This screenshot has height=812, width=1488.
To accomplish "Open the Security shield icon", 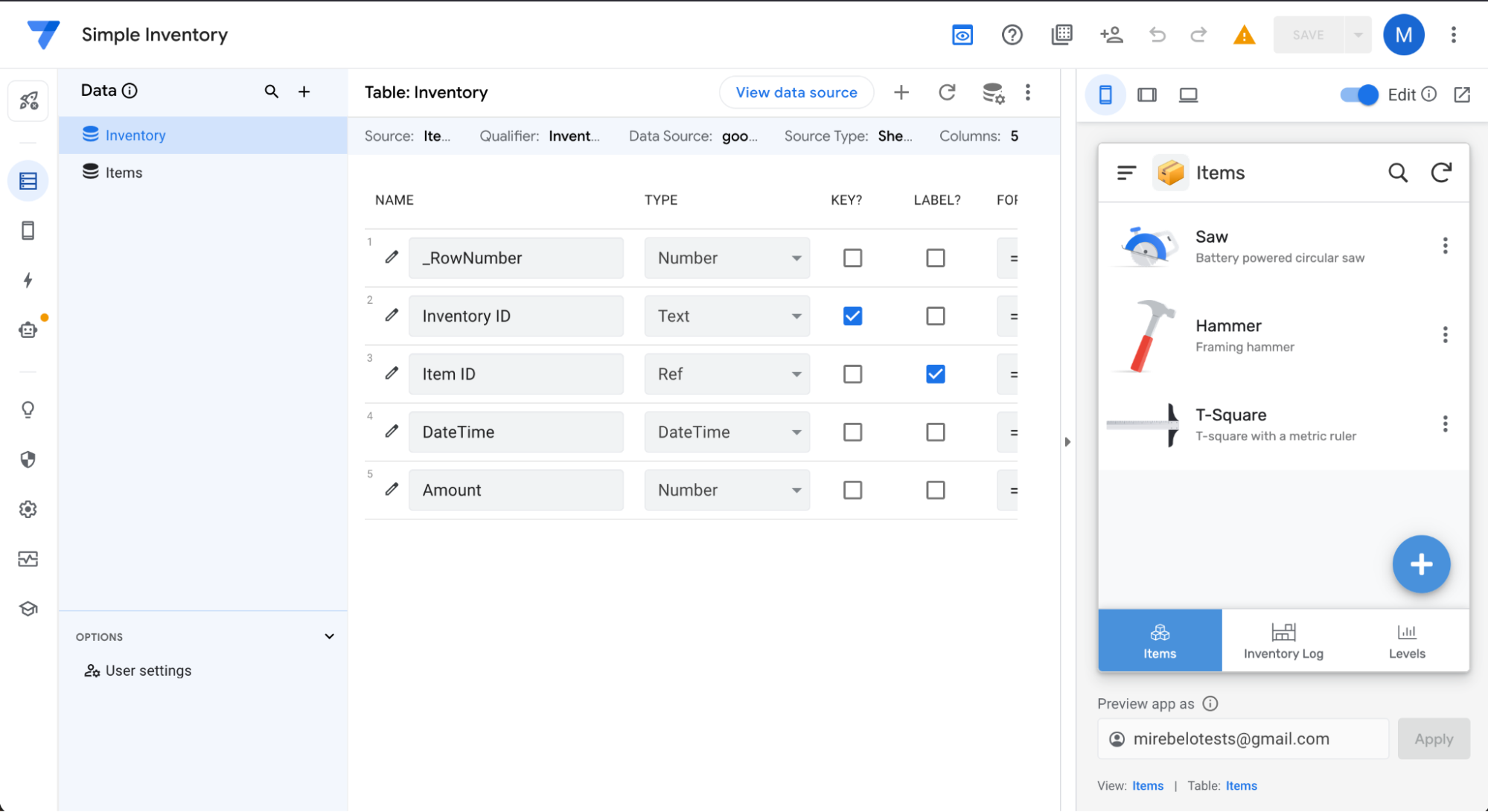I will (28, 459).
